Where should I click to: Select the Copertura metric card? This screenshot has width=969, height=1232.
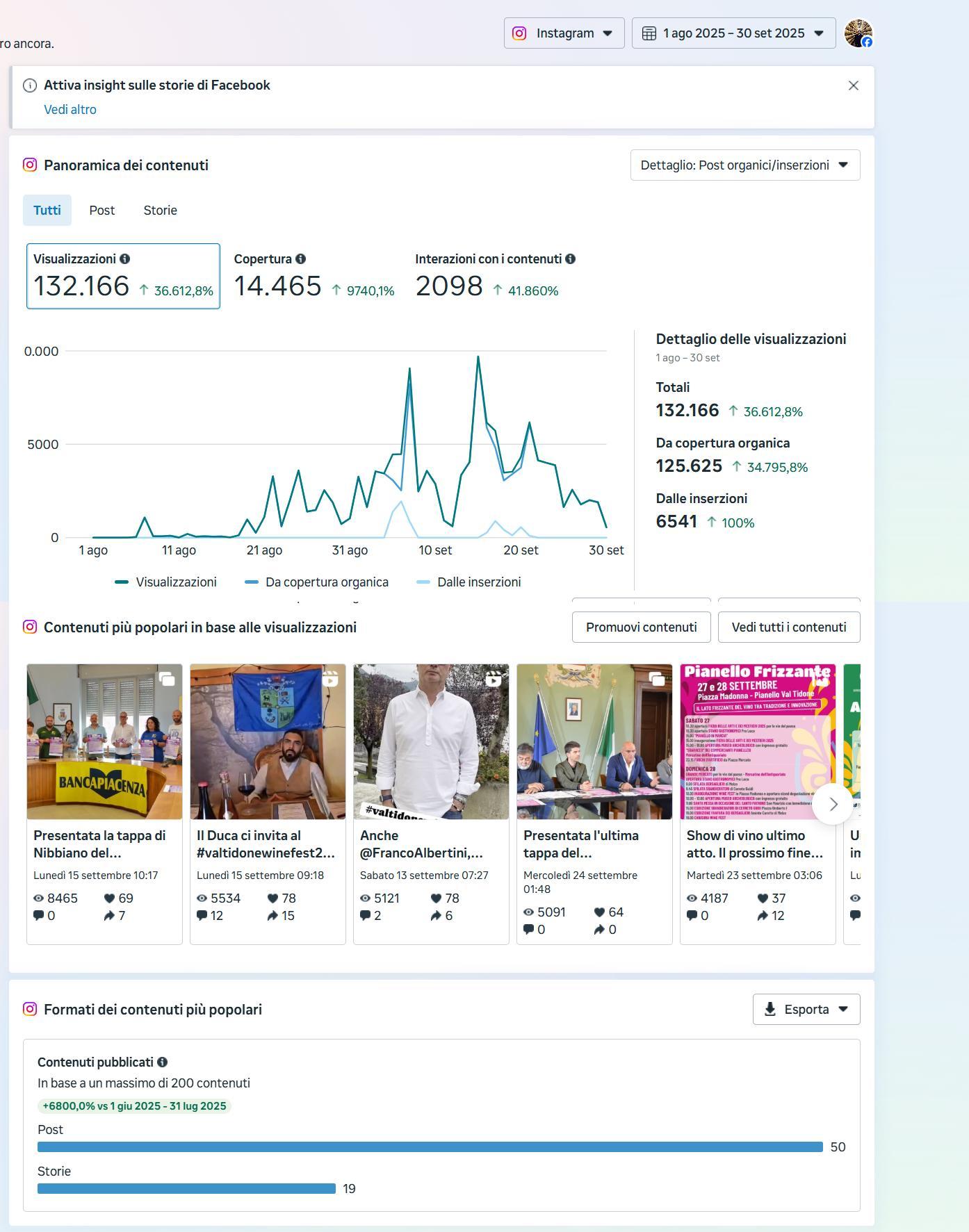click(x=314, y=276)
